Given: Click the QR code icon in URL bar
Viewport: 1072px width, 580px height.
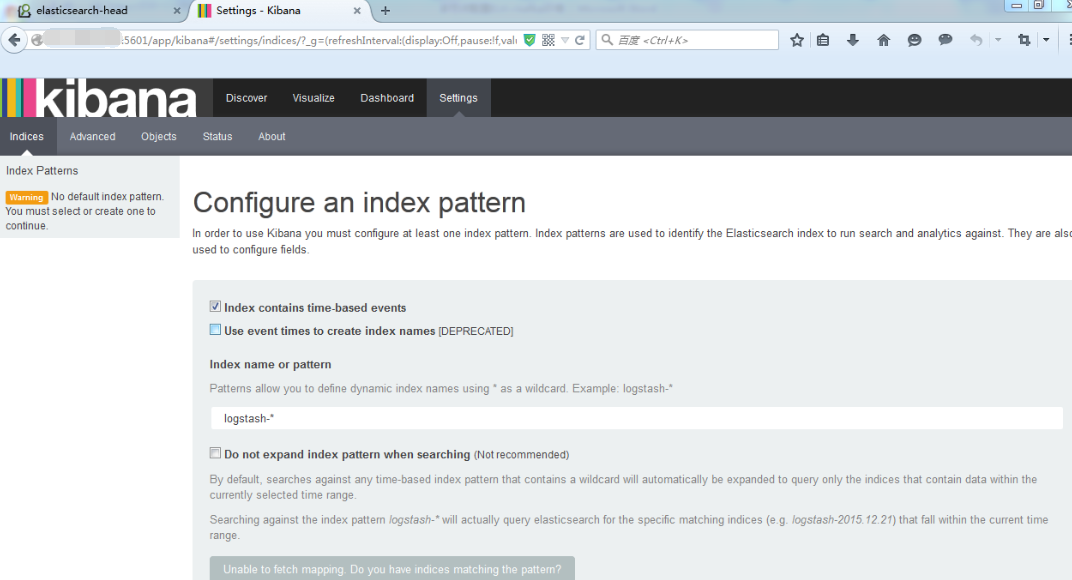Looking at the screenshot, I should (548, 40).
